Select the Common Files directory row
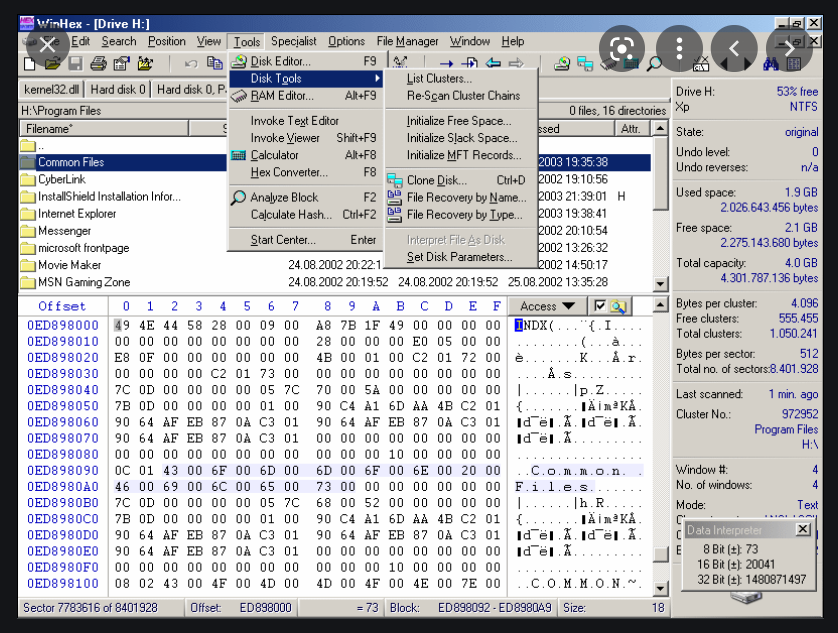The image size is (838, 633). pos(335,163)
